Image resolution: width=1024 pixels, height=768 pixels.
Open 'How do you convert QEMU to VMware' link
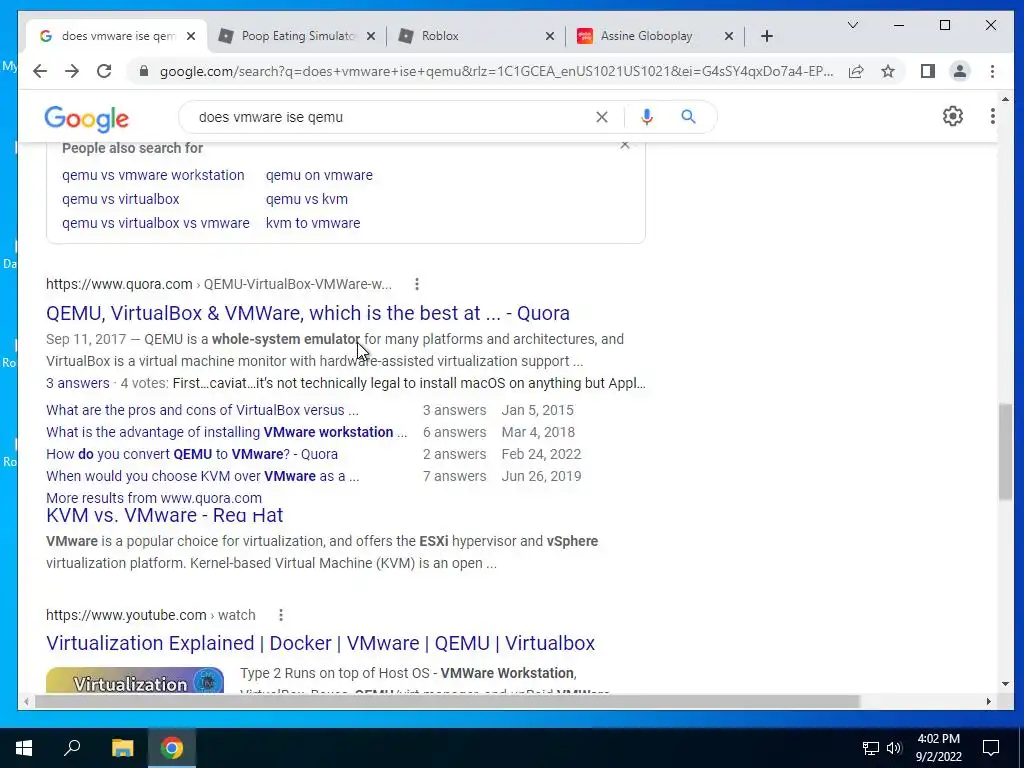click(192, 454)
